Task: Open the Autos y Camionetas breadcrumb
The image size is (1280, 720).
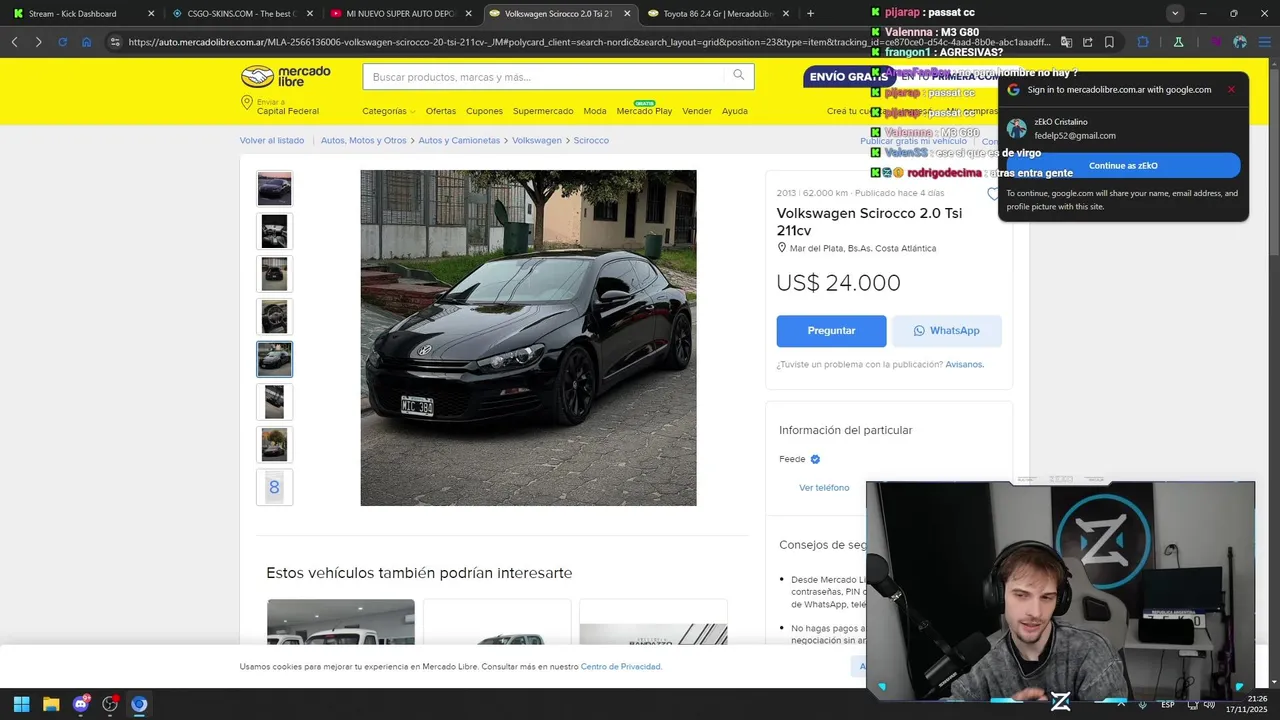Action: 459,141
